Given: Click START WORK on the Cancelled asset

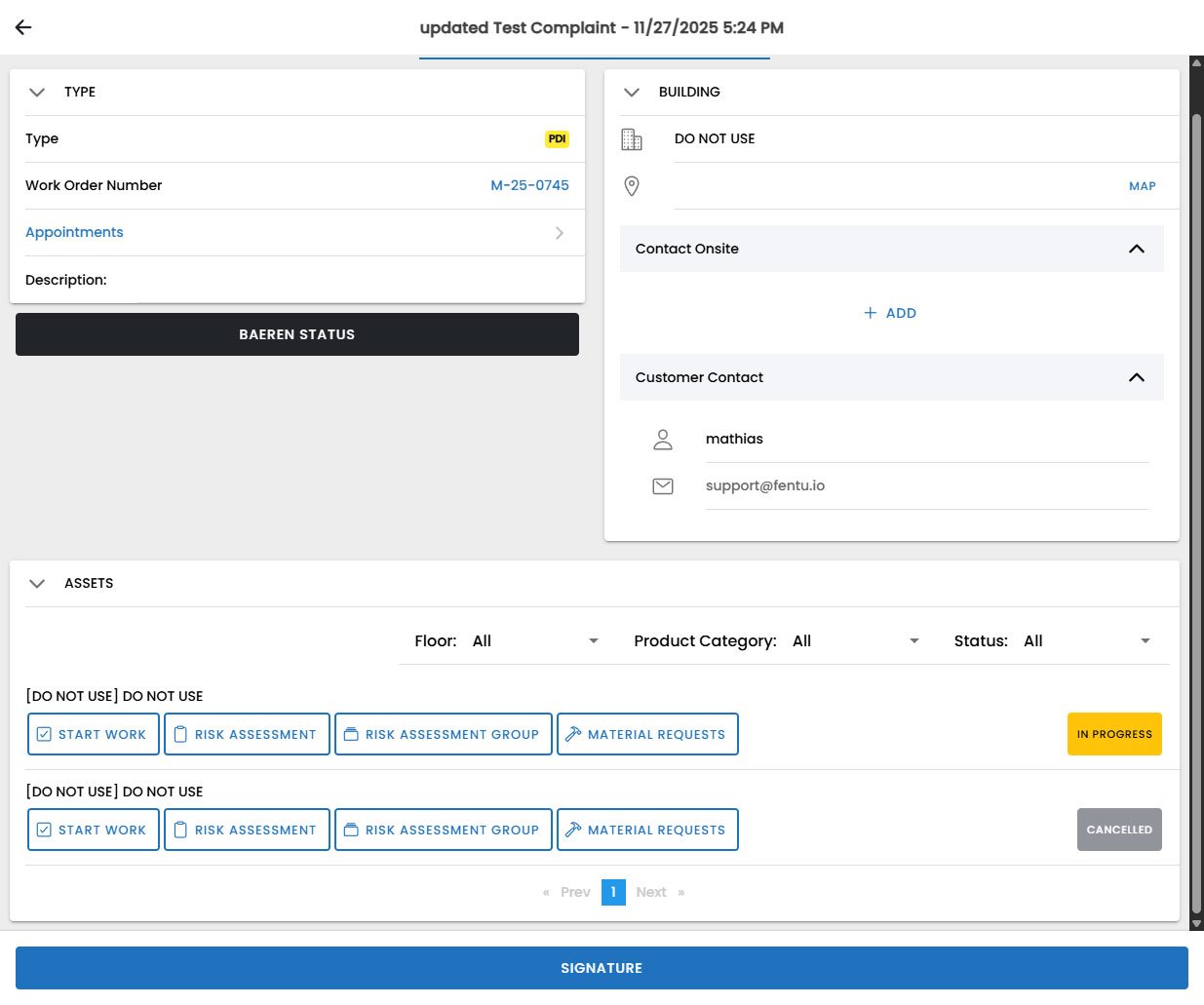Looking at the screenshot, I should [x=94, y=830].
